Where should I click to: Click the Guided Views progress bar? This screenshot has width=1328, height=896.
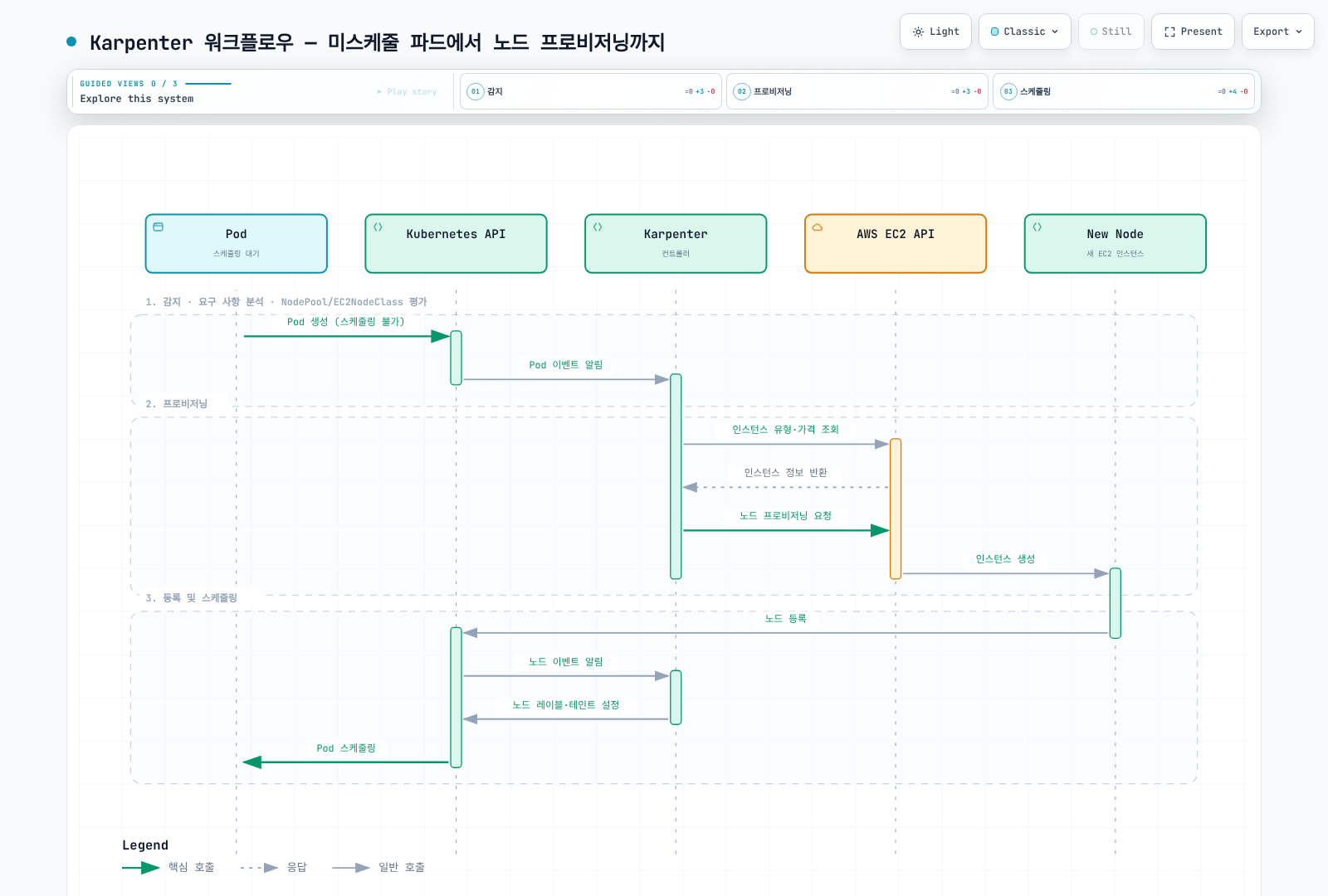(208, 84)
